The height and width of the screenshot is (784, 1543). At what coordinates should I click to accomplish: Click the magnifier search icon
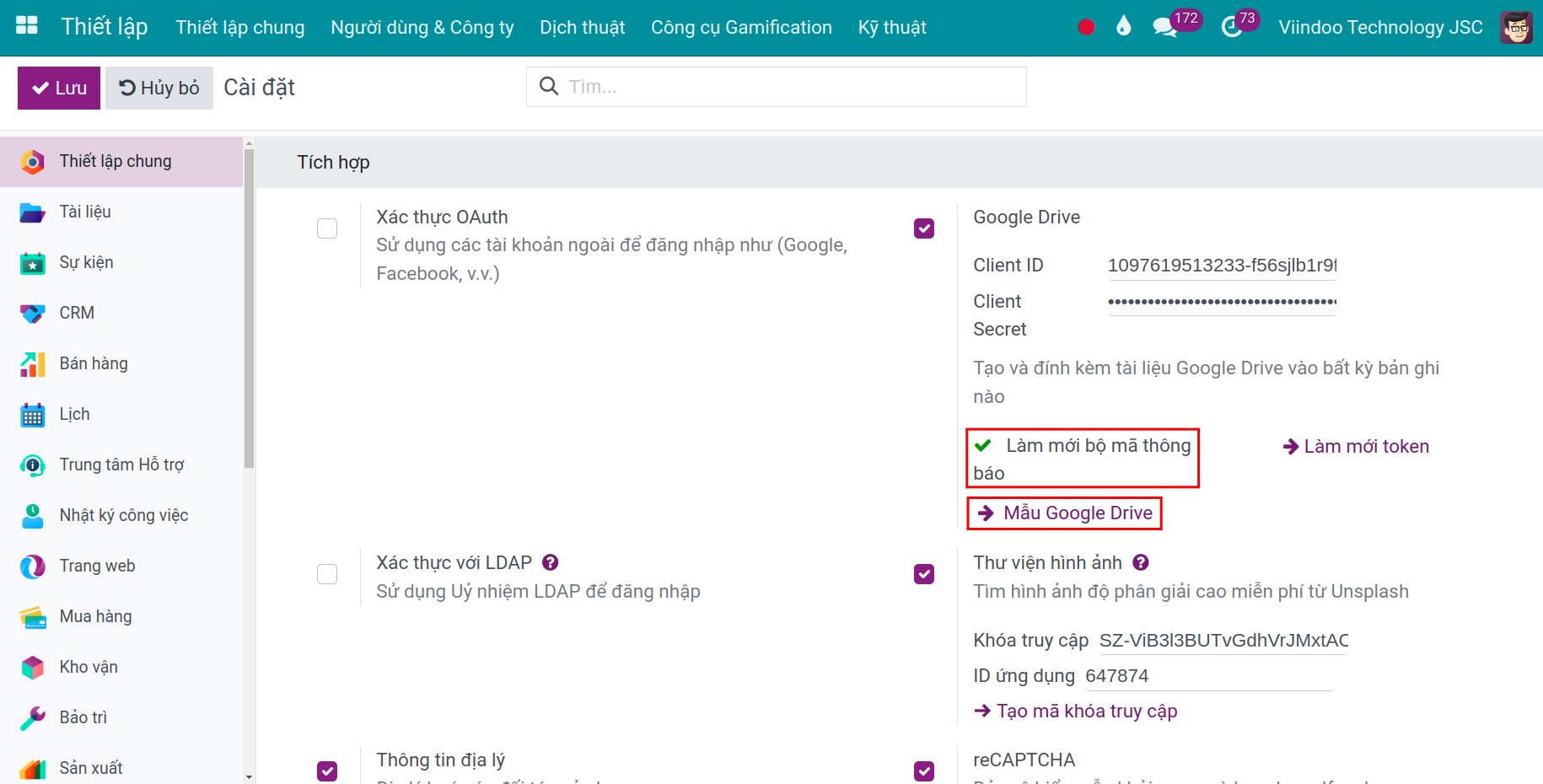[549, 86]
